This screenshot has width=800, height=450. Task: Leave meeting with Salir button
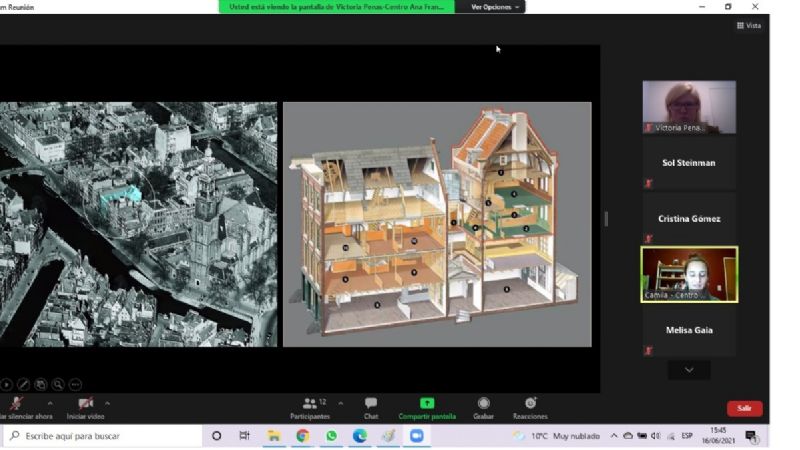pos(744,408)
